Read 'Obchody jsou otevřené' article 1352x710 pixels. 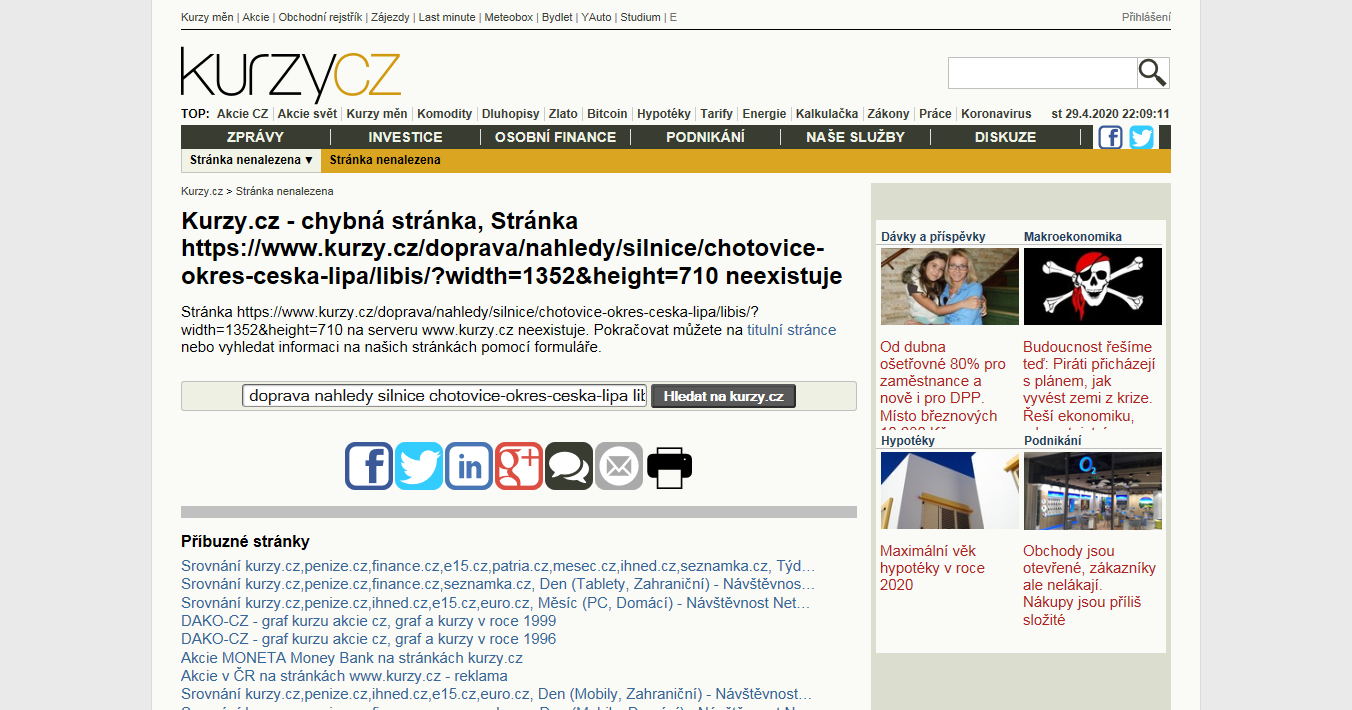coord(1090,585)
